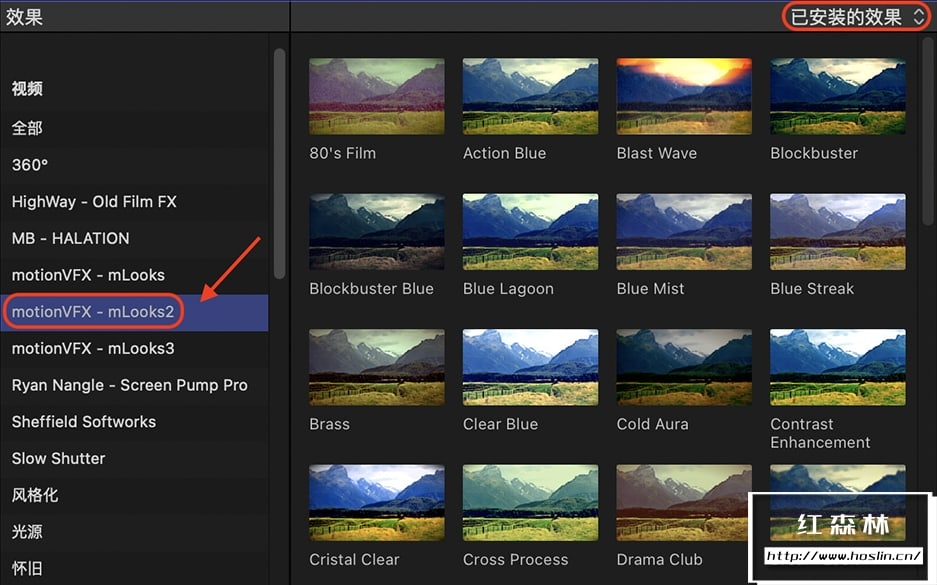Image resolution: width=937 pixels, height=585 pixels.
Task: Click the Brass label text
Action: click(329, 425)
